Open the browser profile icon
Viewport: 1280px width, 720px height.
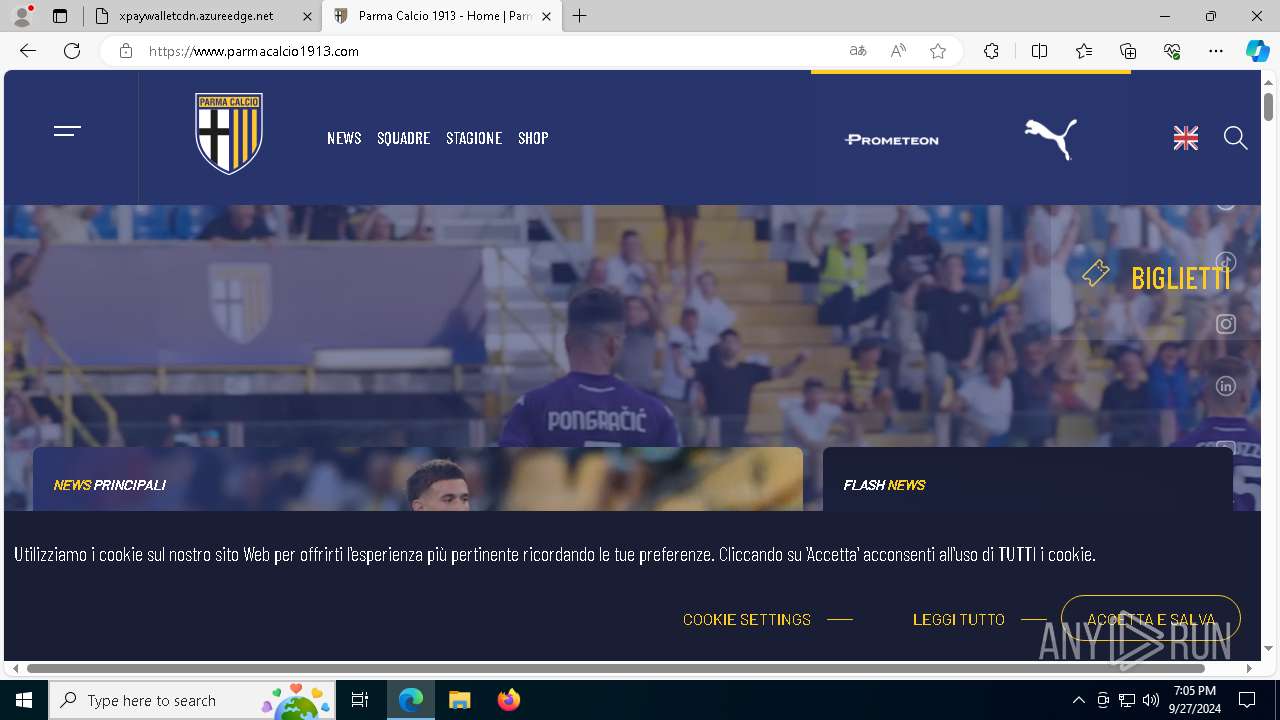click(x=22, y=16)
